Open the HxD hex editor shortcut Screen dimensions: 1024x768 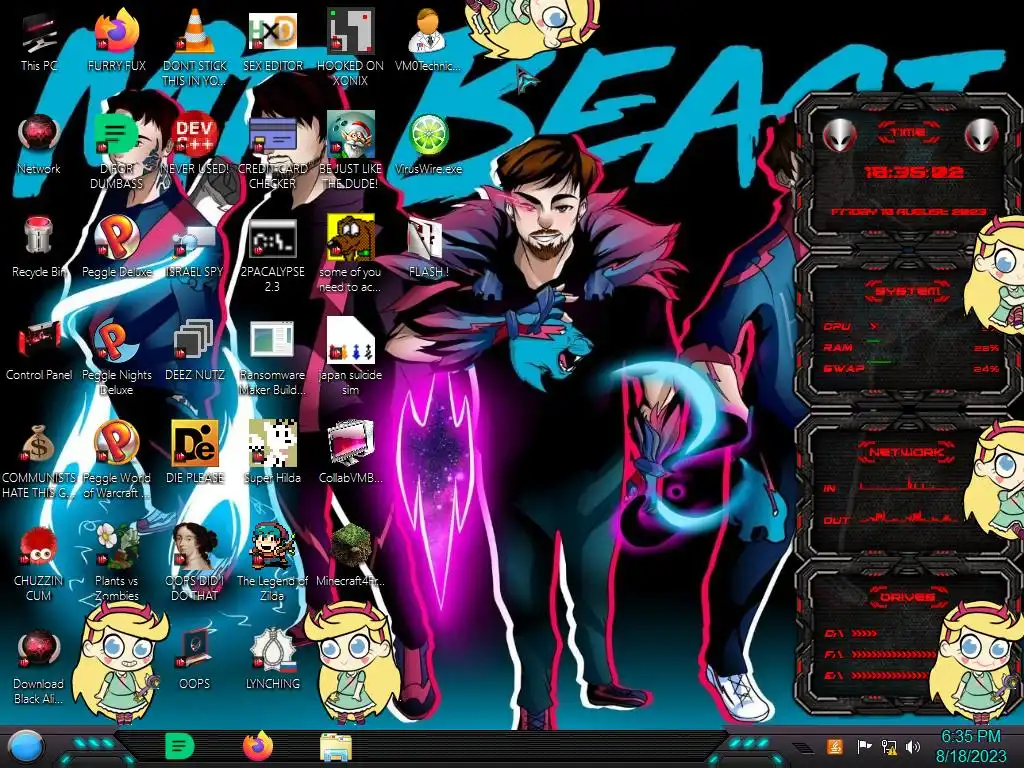click(x=272, y=42)
